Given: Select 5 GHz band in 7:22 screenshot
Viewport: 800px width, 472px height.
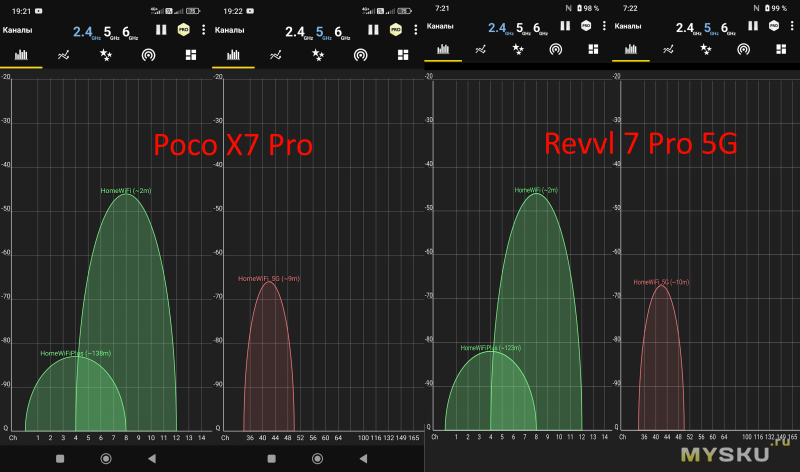Looking at the screenshot, I should pos(711,29).
